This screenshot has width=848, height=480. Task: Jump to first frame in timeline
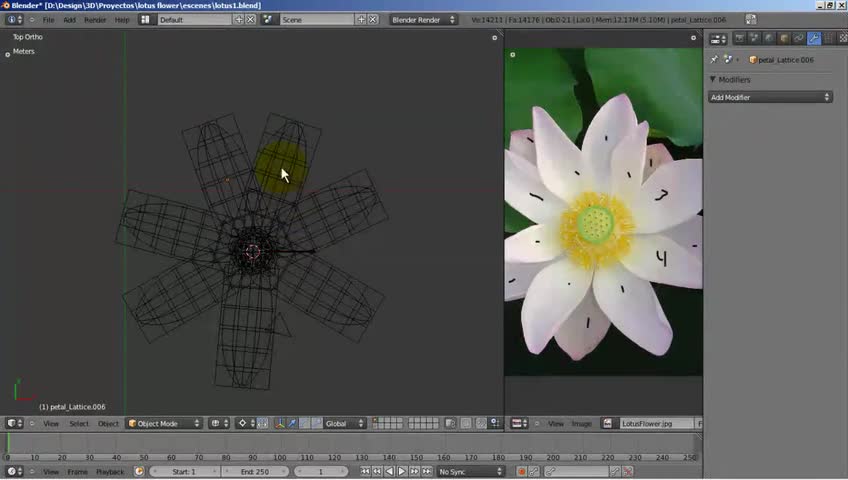pyautogui.click(x=365, y=471)
